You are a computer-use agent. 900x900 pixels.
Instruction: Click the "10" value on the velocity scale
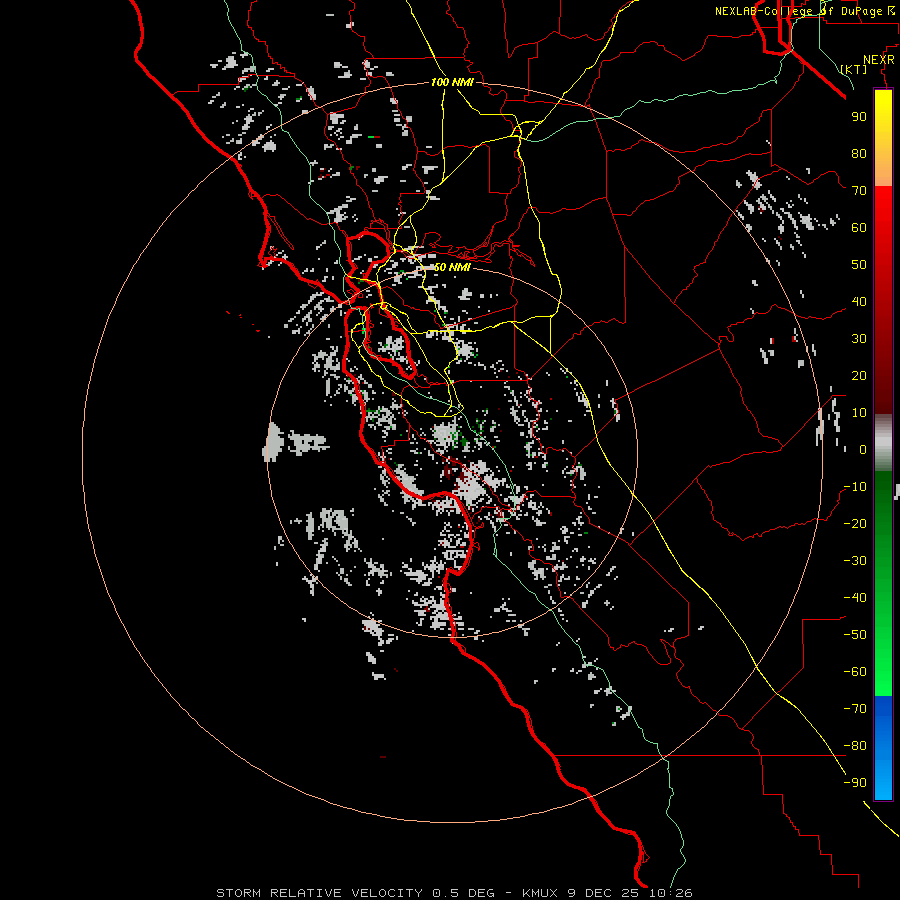tap(859, 413)
